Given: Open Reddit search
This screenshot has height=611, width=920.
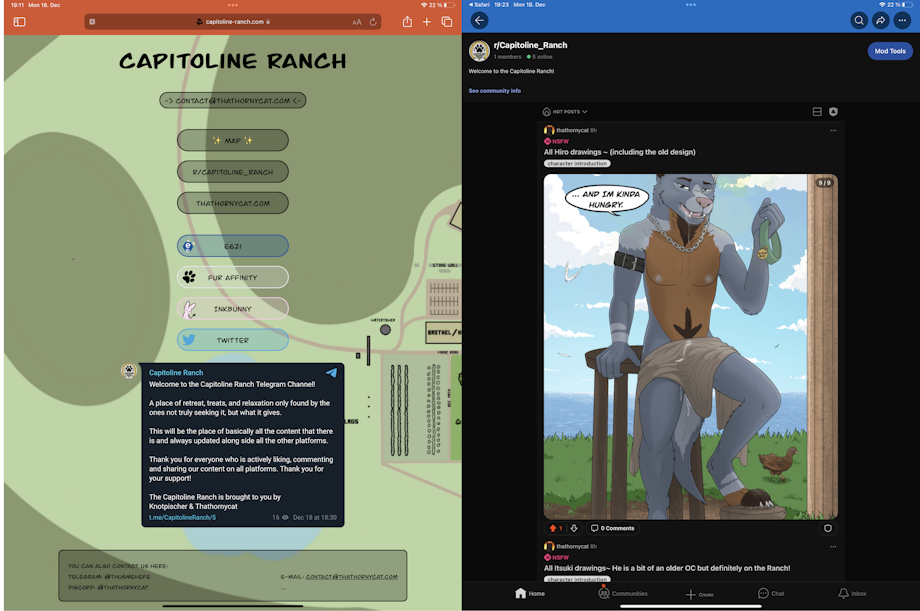Looking at the screenshot, I should [x=859, y=21].
